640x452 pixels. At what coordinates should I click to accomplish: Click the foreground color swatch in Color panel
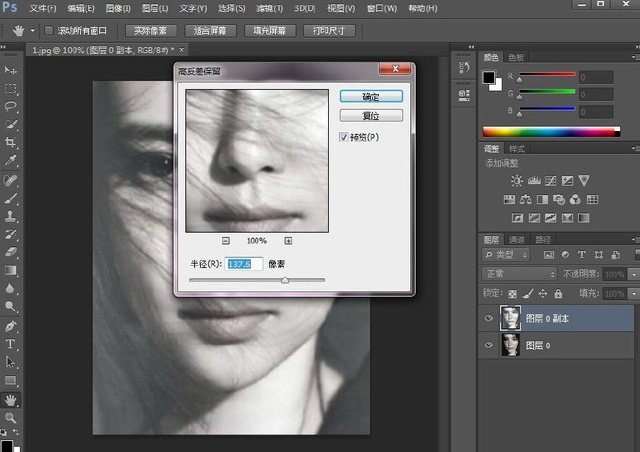click(488, 78)
